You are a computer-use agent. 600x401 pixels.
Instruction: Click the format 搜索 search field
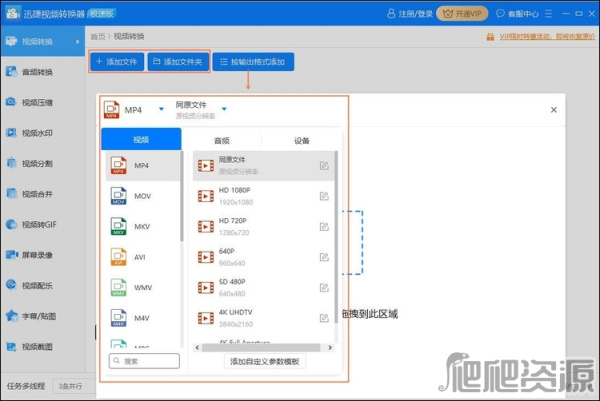pyautogui.click(x=144, y=361)
